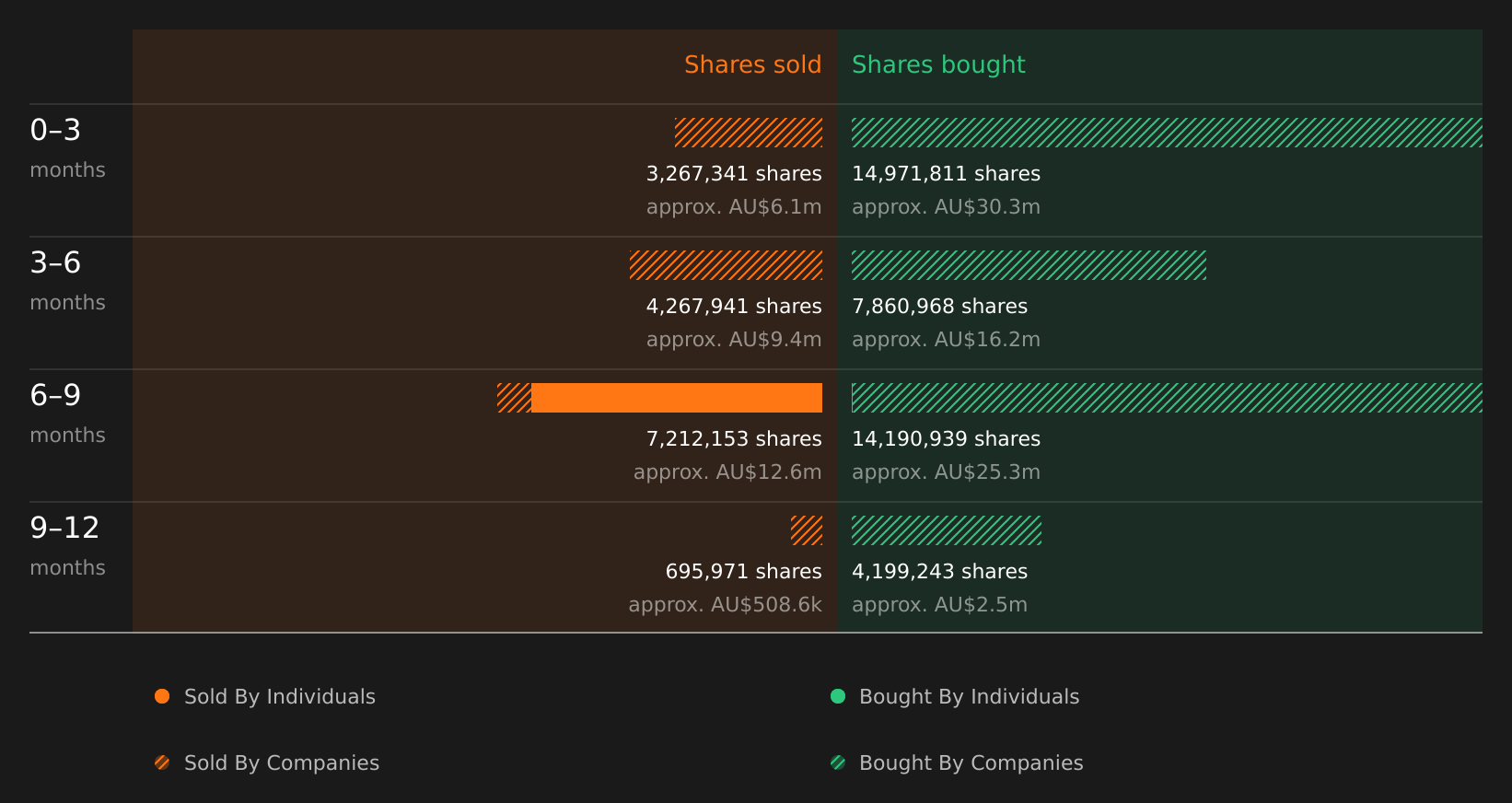Click the striped Sold By Companies legend icon
Screen dimensions: 1512x803
[x=162, y=762]
